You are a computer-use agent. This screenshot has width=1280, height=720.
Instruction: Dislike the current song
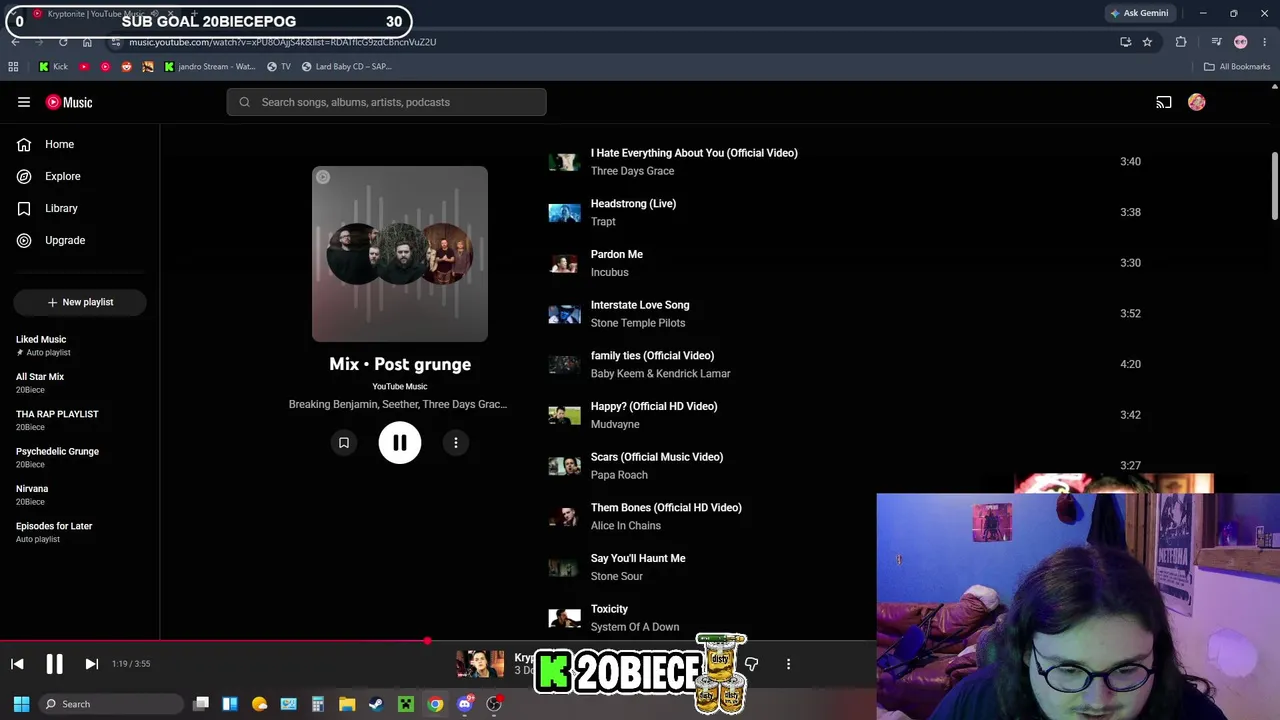pos(752,664)
